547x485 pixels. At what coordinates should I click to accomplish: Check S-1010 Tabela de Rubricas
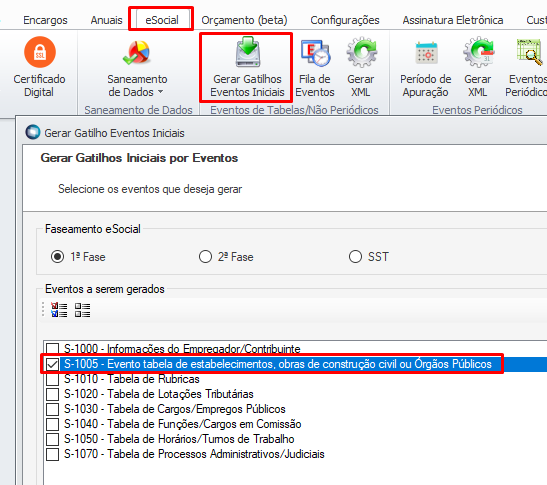pos(53,379)
